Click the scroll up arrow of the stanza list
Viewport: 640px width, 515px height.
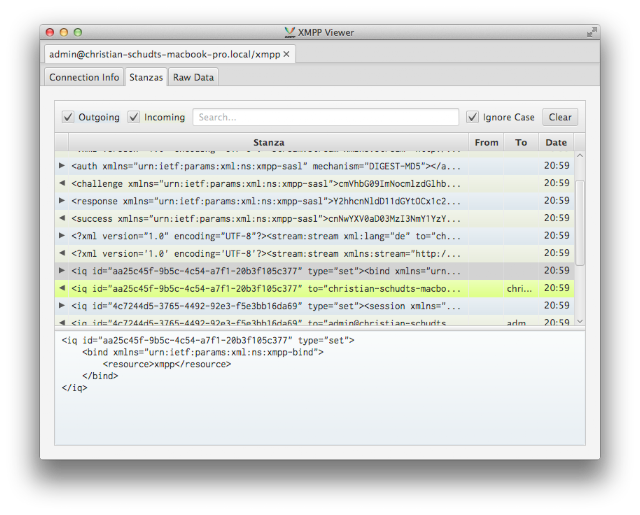(580, 155)
